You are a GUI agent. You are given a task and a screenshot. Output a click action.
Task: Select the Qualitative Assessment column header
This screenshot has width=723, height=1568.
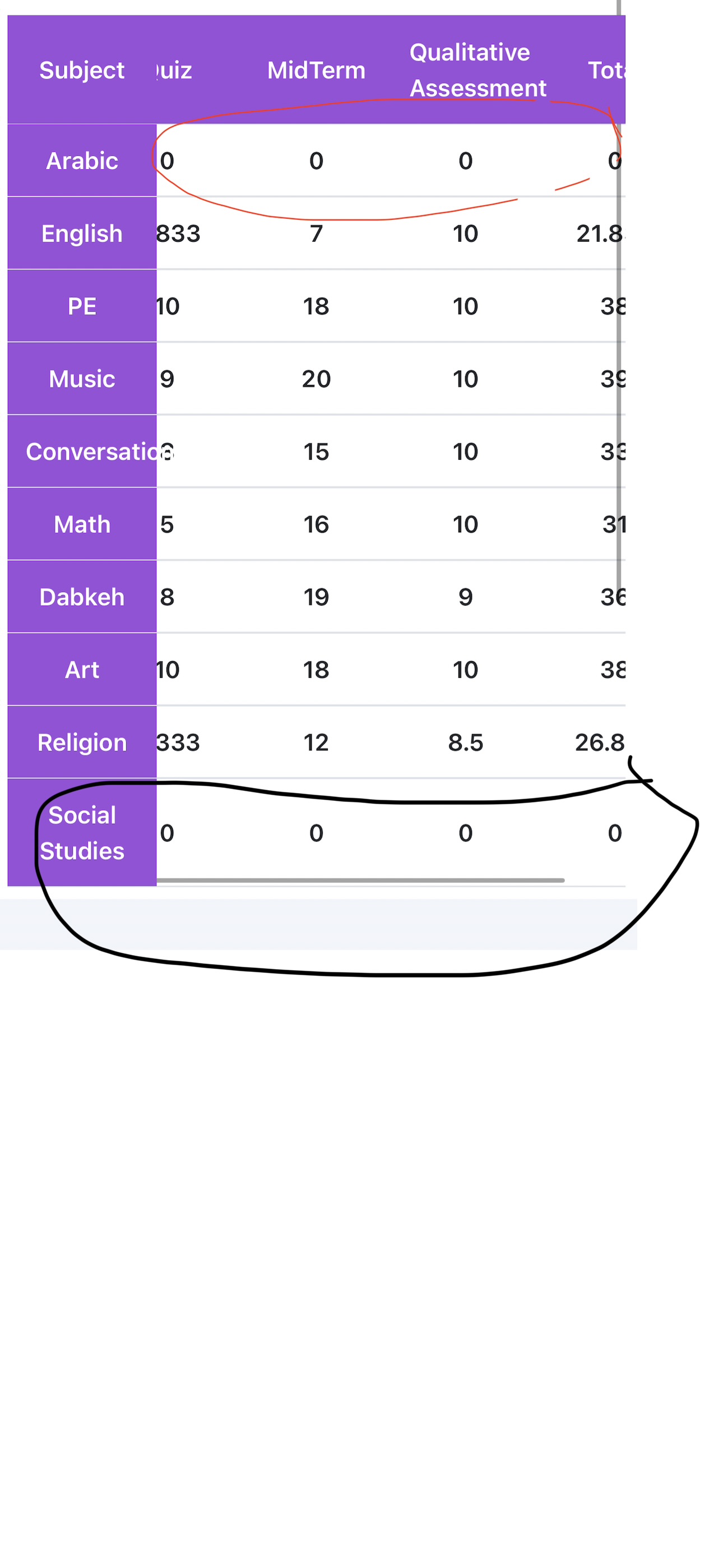[x=477, y=70]
